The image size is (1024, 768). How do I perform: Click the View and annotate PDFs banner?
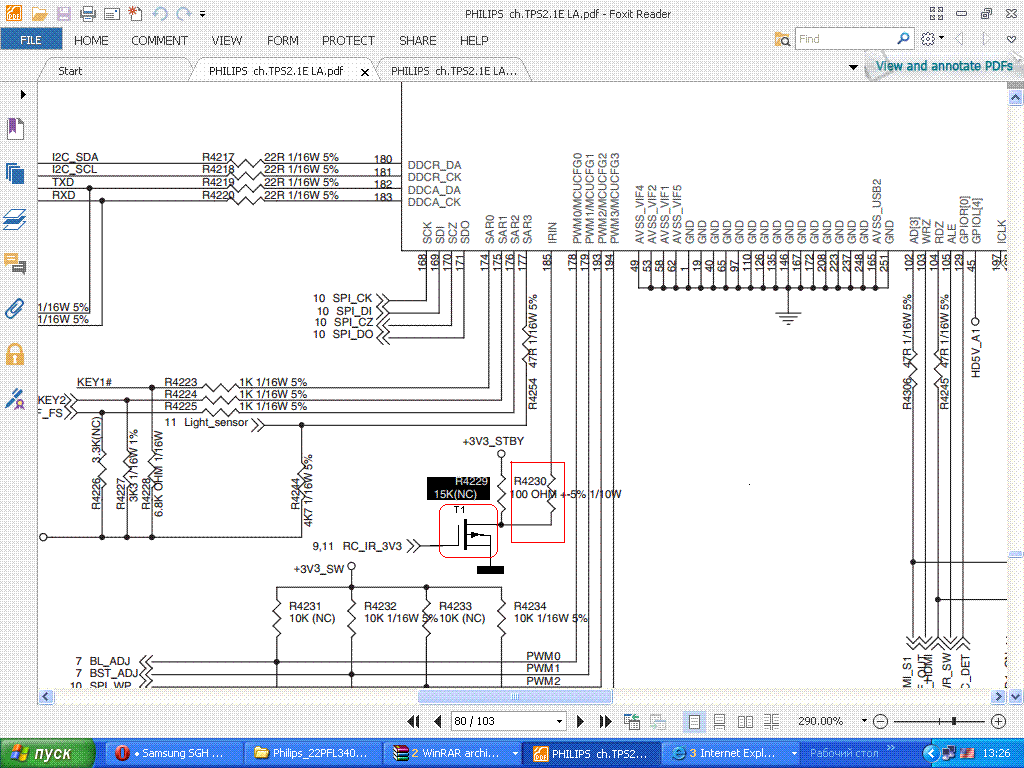click(944, 66)
